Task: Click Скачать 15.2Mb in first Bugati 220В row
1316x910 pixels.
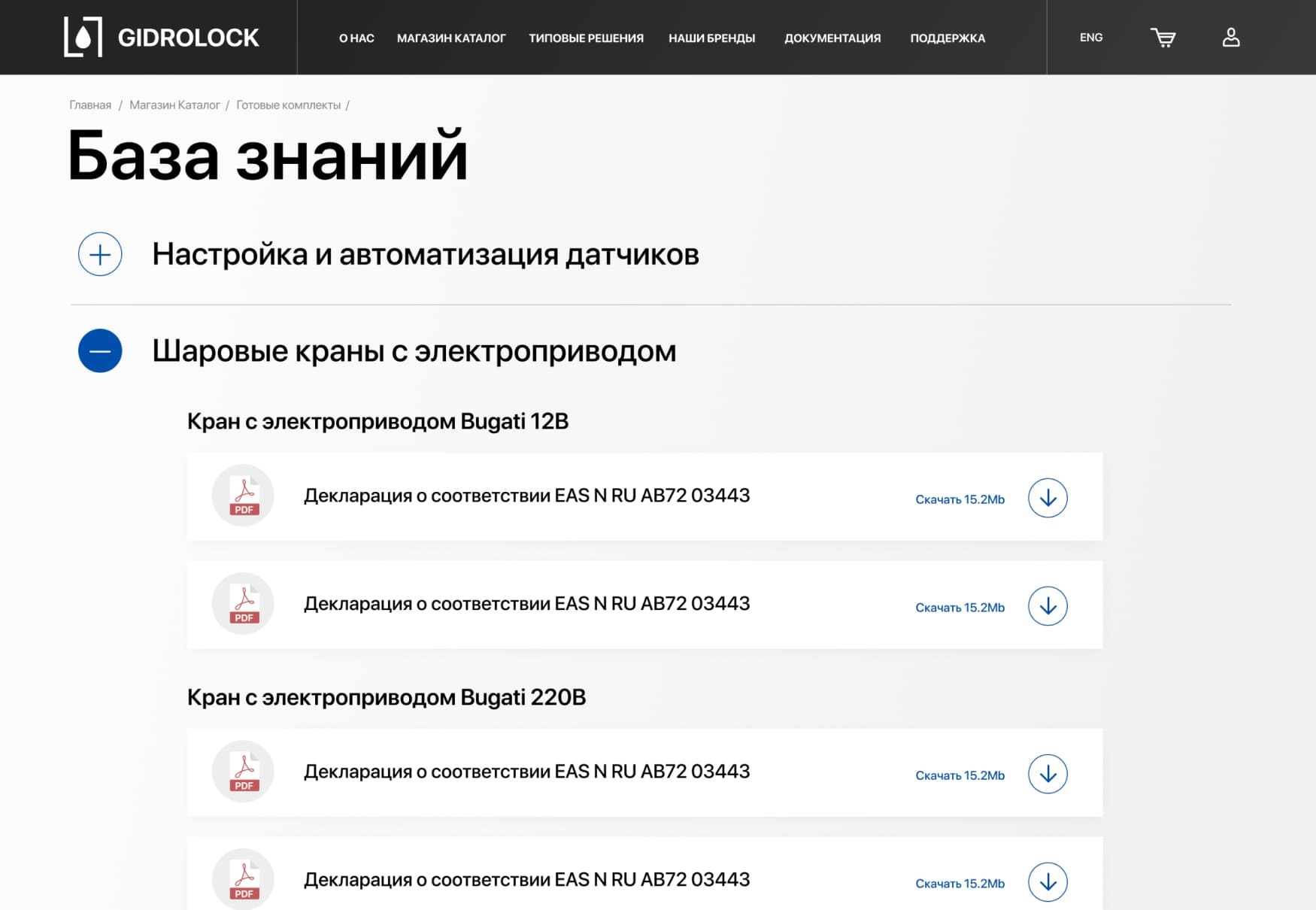Action: pos(960,775)
